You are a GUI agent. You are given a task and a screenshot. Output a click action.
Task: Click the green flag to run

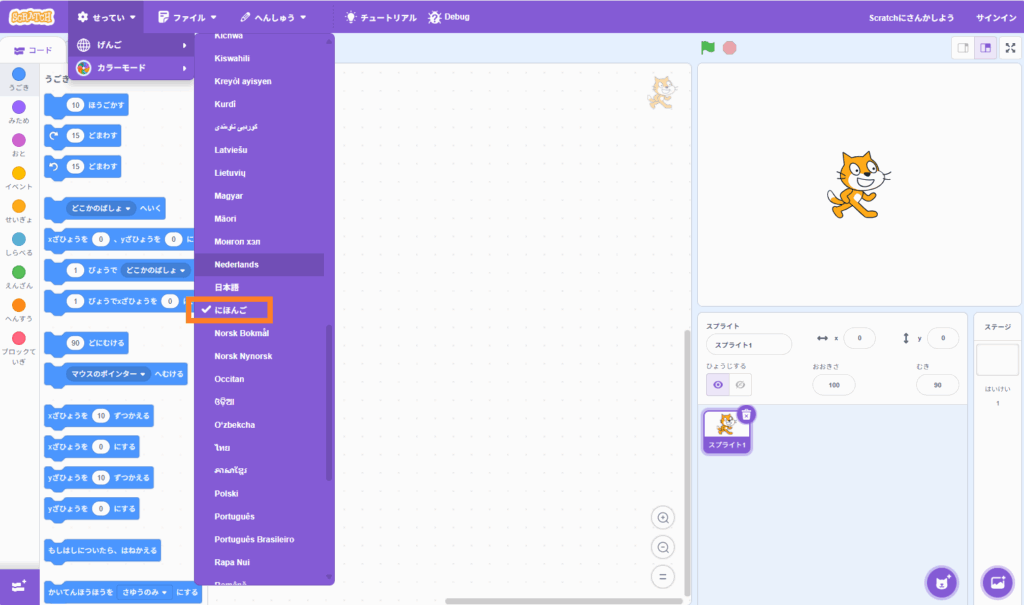pos(708,48)
